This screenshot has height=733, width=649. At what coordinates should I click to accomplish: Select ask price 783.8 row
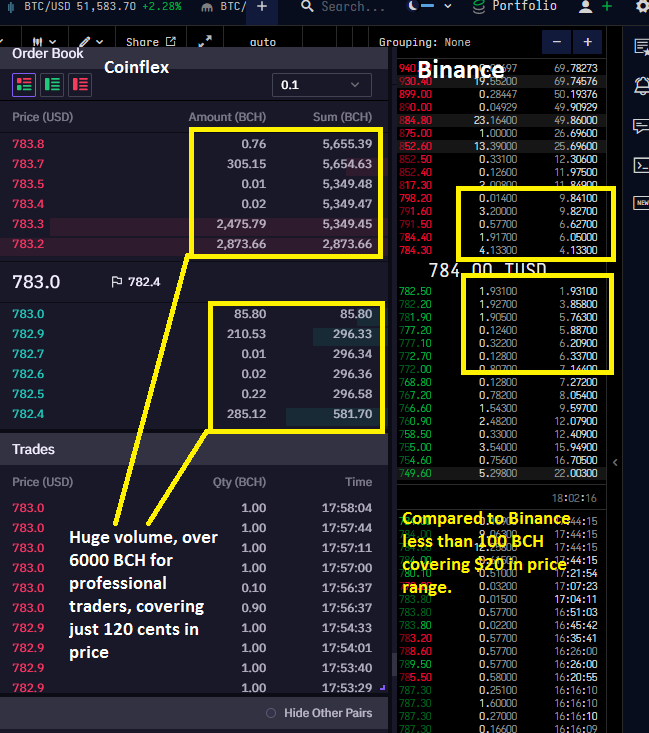[x=194, y=144]
